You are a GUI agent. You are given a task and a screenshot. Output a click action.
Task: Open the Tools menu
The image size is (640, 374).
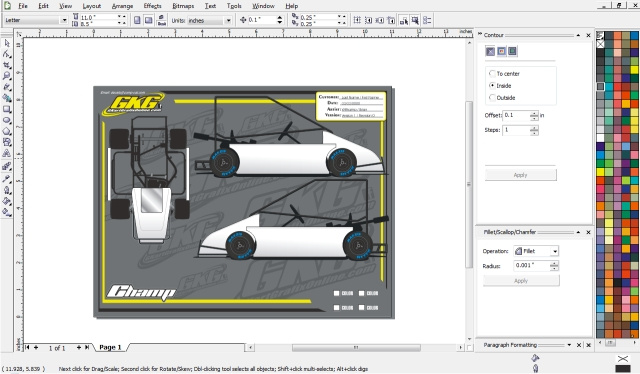[x=234, y=6]
